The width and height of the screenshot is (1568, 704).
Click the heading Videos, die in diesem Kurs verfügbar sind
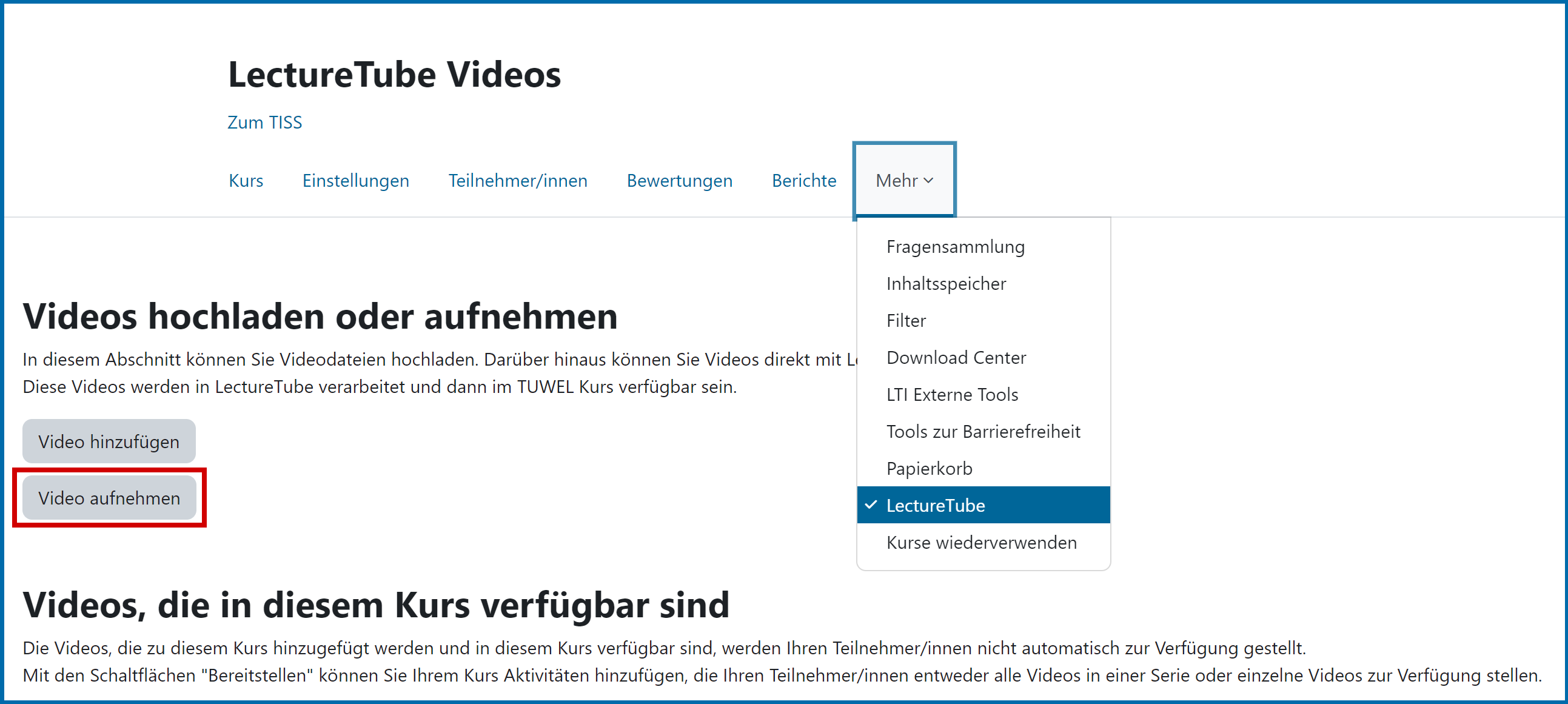(375, 605)
